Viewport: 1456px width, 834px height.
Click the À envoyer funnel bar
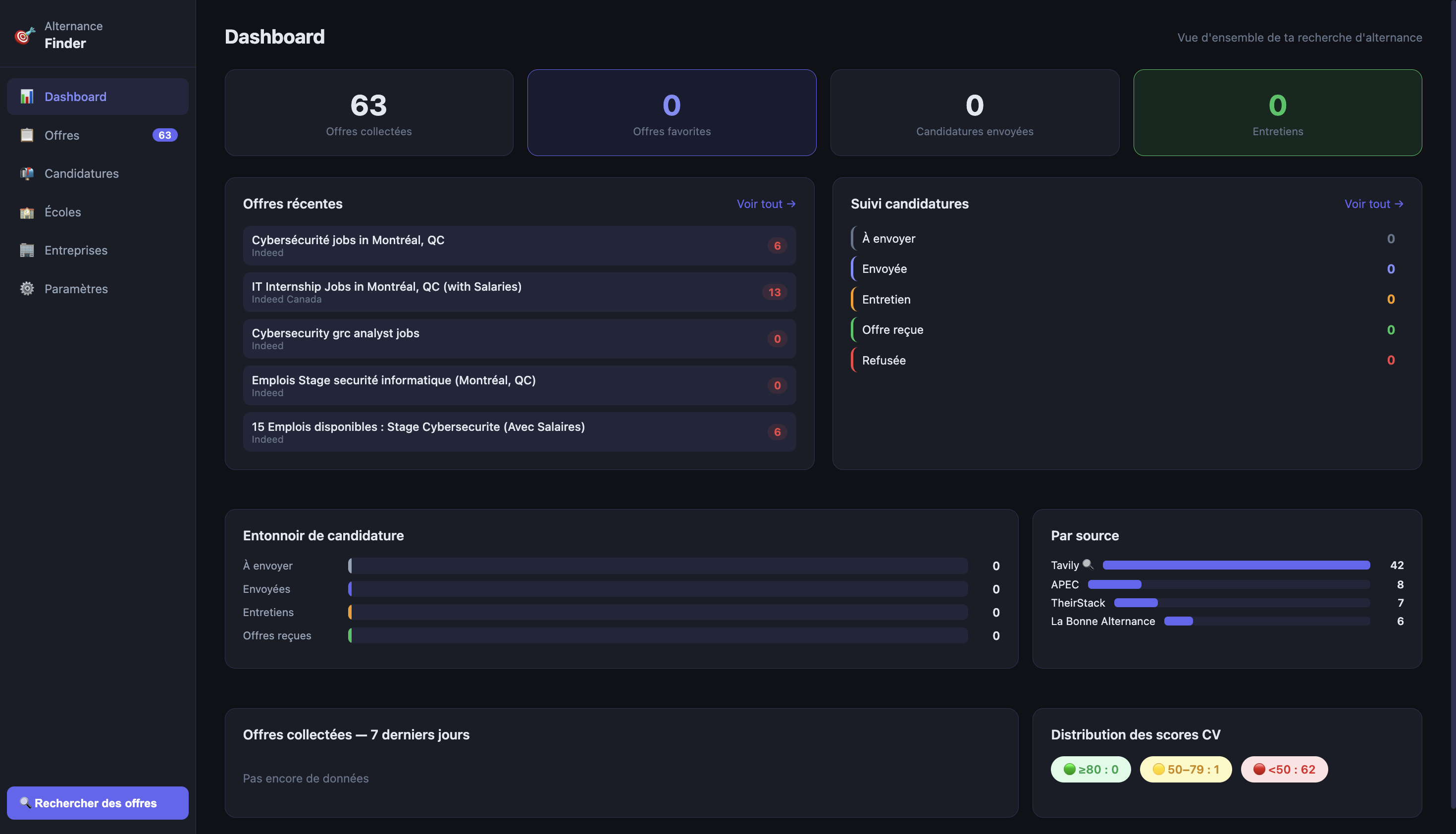coord(658,566)
